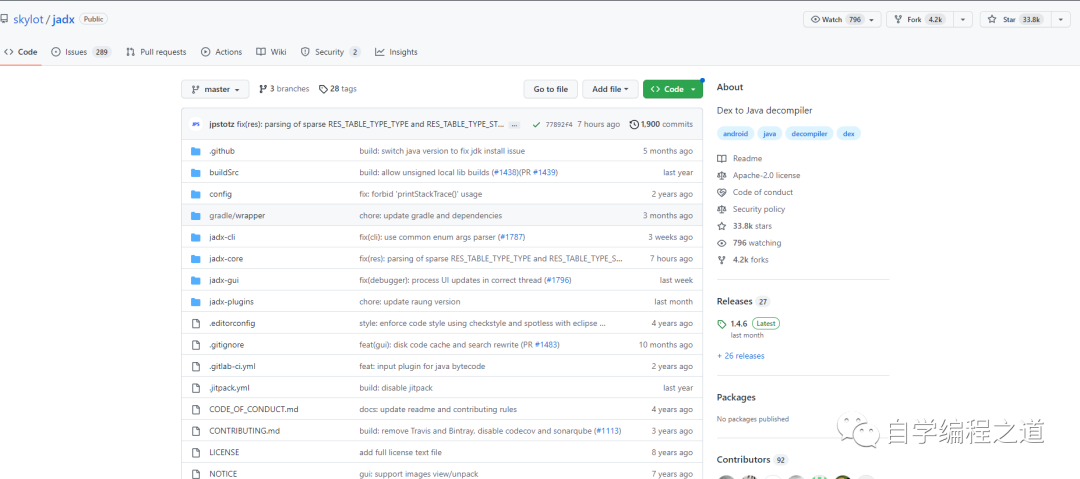Click the LICENSE file icon
The width and height of the screenshot is (1080, 479).
tap(196, 452)
